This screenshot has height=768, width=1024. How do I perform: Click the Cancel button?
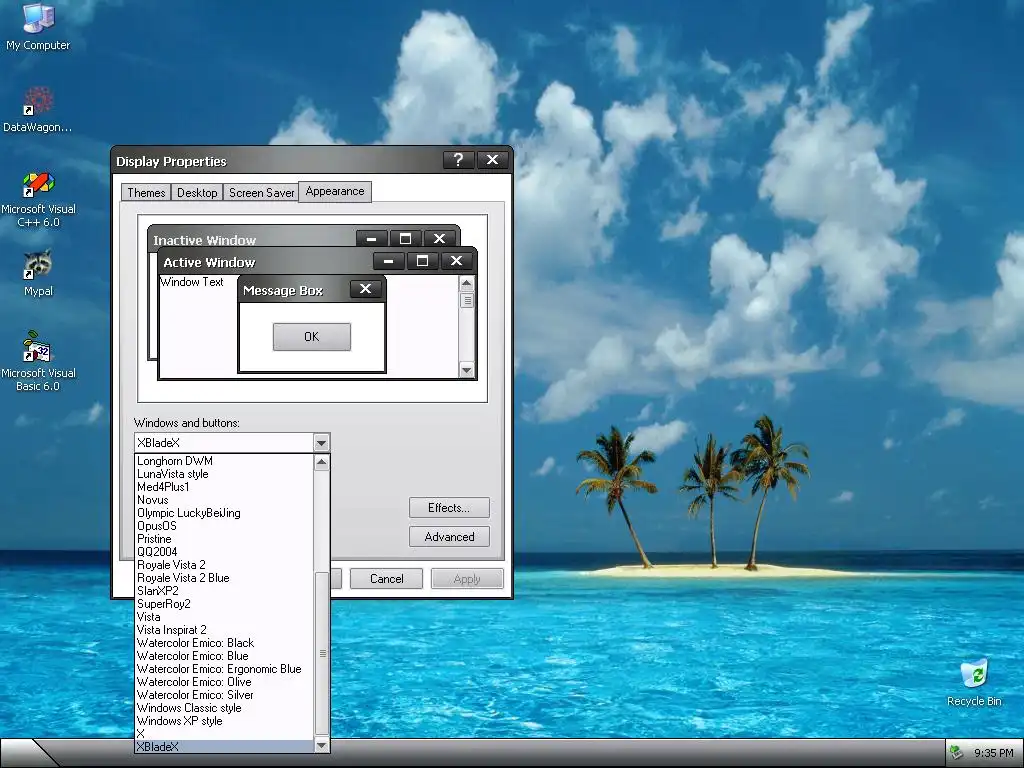click(386, 579)
